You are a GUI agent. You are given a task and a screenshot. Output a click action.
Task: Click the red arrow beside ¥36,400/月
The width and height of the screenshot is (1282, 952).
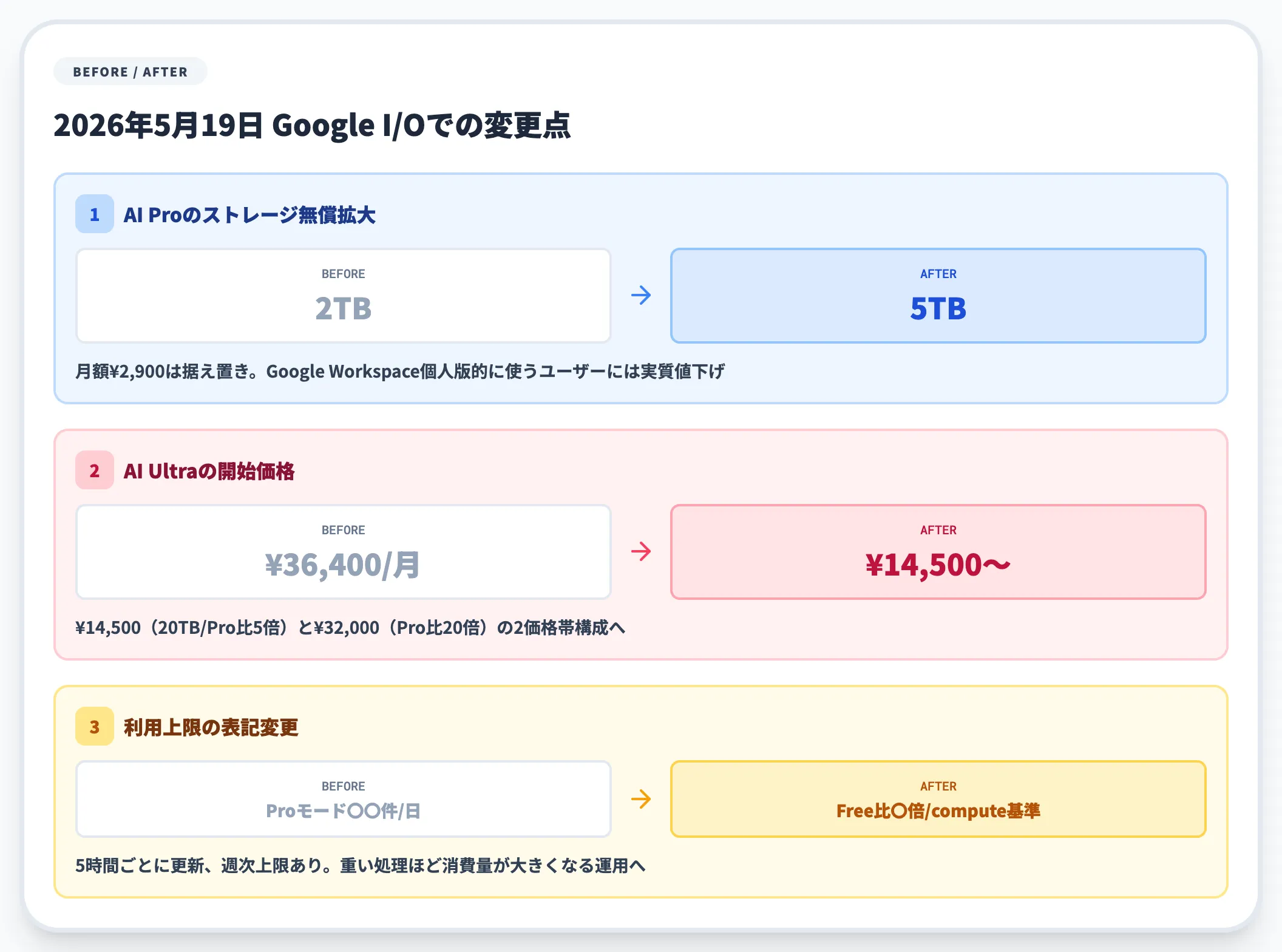click(x=641, y=552)
